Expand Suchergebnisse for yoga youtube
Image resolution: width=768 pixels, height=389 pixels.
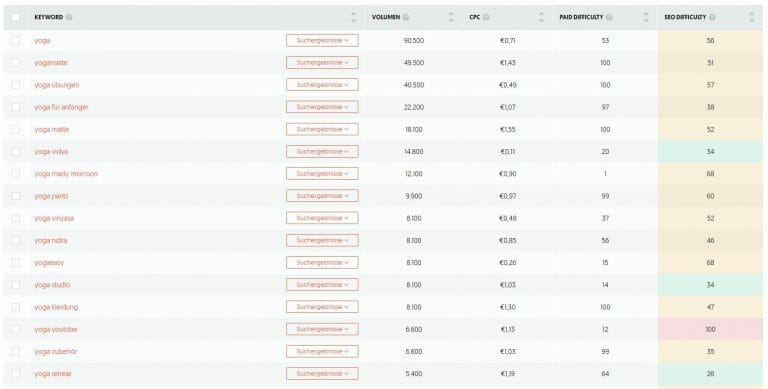(322, 329)
